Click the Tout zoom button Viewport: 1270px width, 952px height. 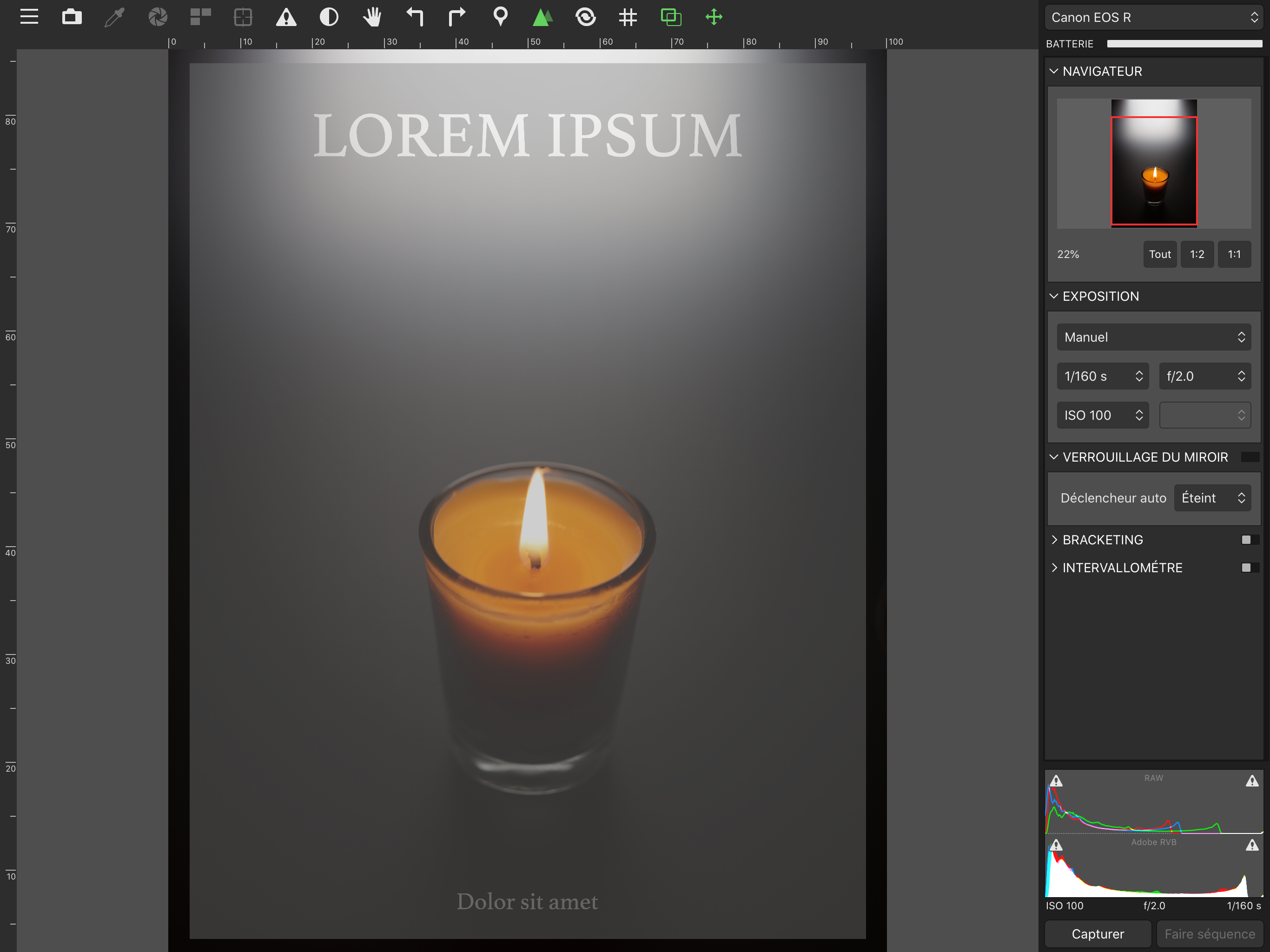pos(1160,254)
